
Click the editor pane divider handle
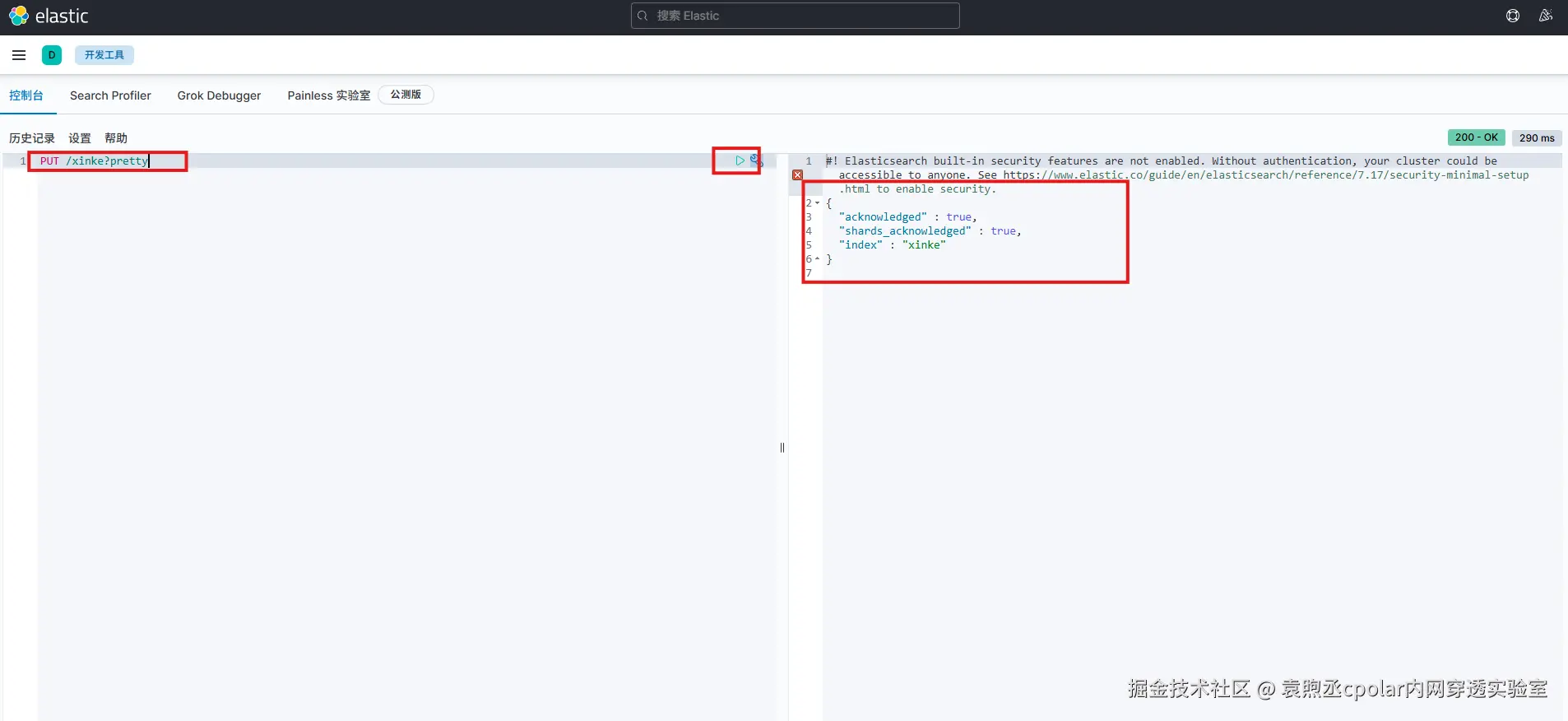pyautogui.click(x=782, y=448)
